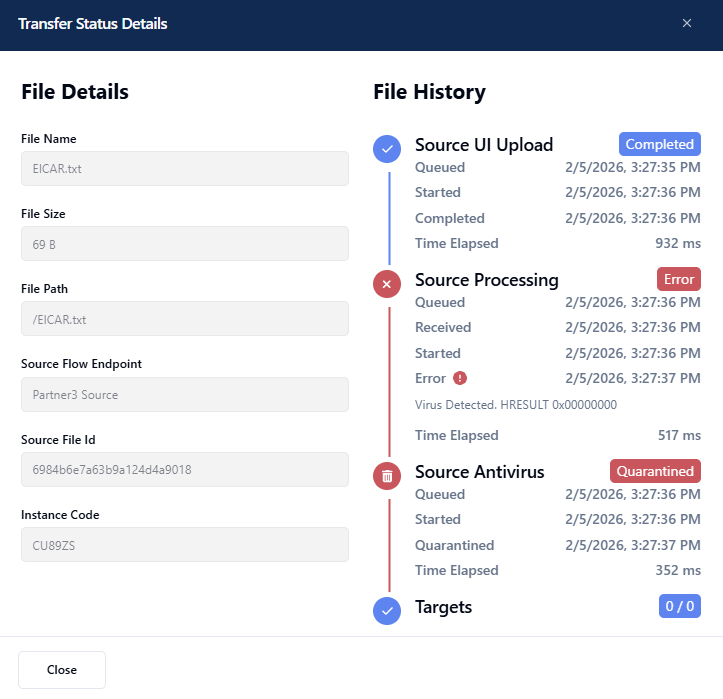Click the red error info icon
The height and width of the screenshot is (699, 723).
click(460, 378)
